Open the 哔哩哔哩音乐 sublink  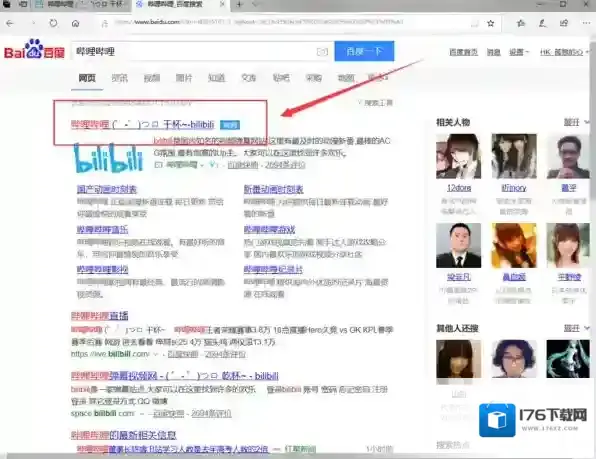pos(102,230)
